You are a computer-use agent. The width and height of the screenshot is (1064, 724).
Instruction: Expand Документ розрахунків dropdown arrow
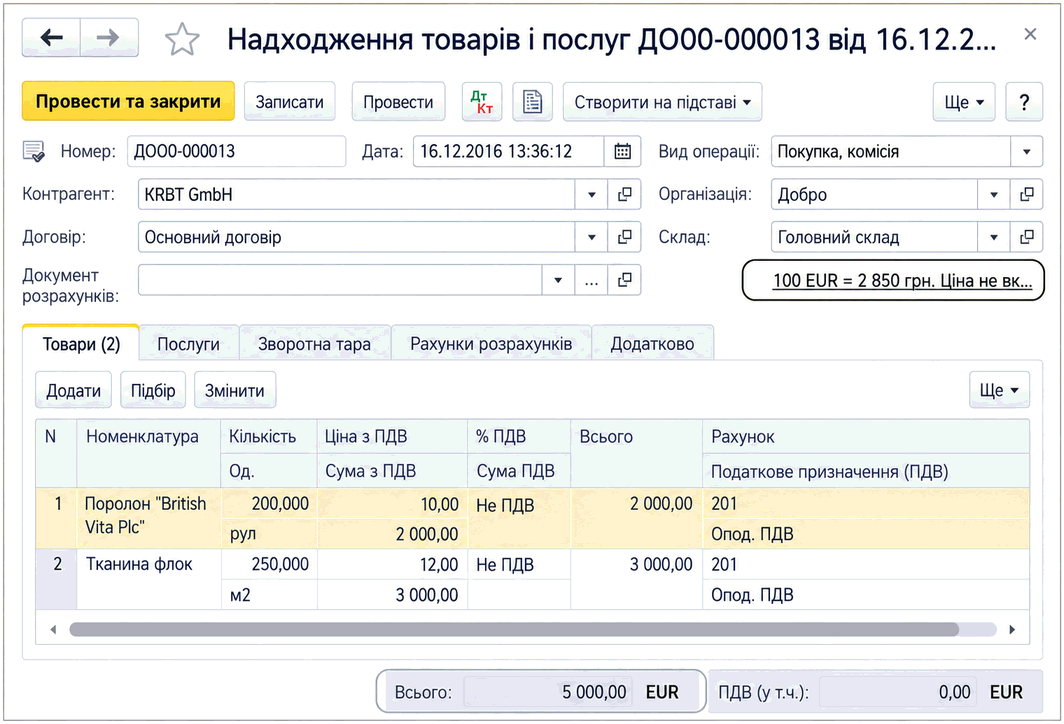pos(558,280)
